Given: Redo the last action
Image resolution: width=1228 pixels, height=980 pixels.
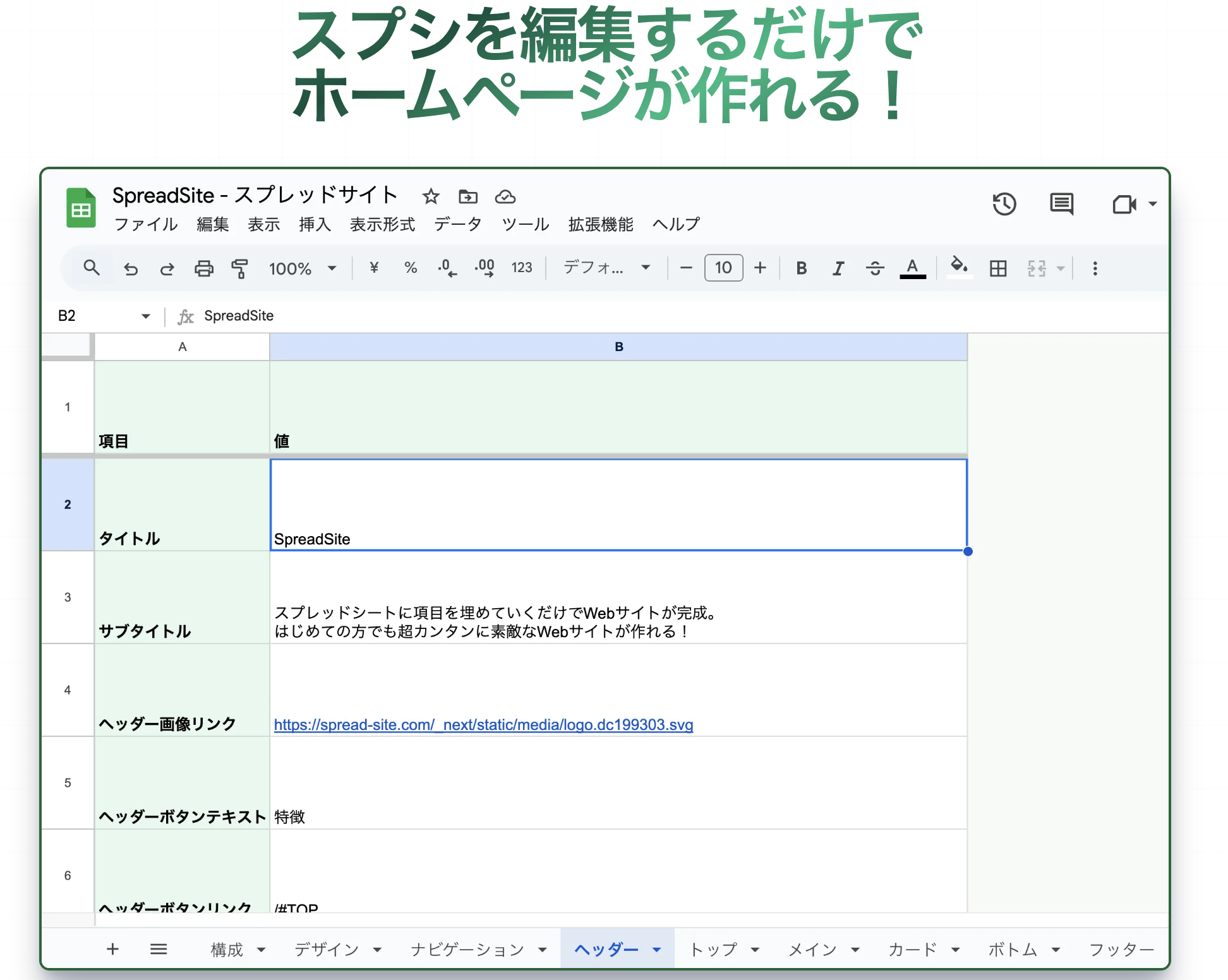Looking at the screenshot, I should [x=167, y=268].
